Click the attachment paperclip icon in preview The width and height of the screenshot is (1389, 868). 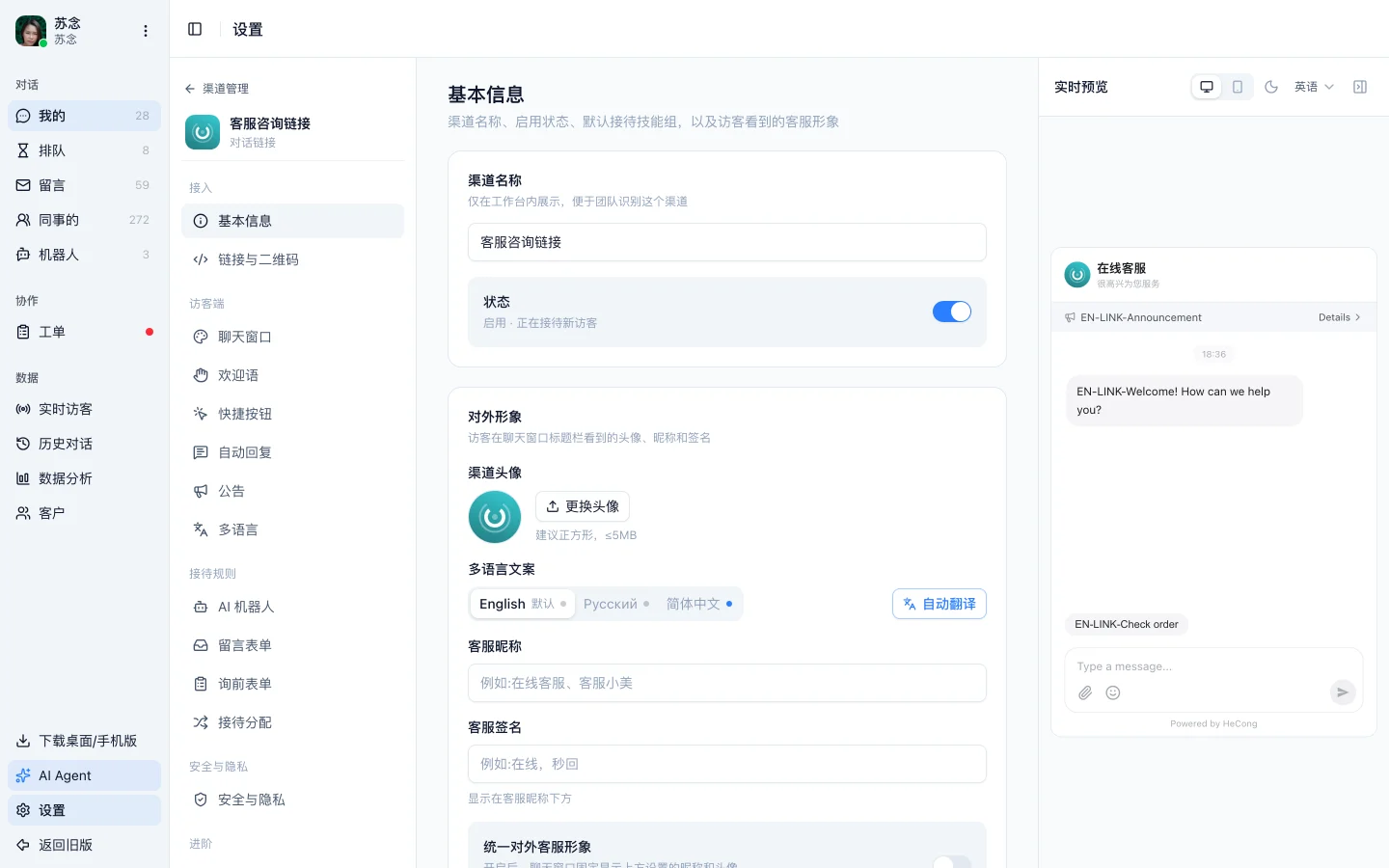(1085, 692)
